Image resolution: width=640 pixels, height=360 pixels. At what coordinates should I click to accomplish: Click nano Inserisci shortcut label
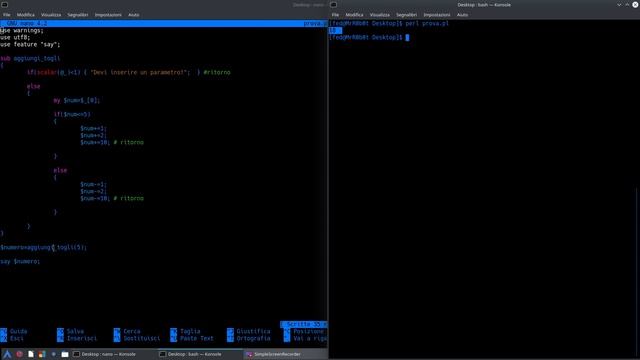tap(82, 338)
